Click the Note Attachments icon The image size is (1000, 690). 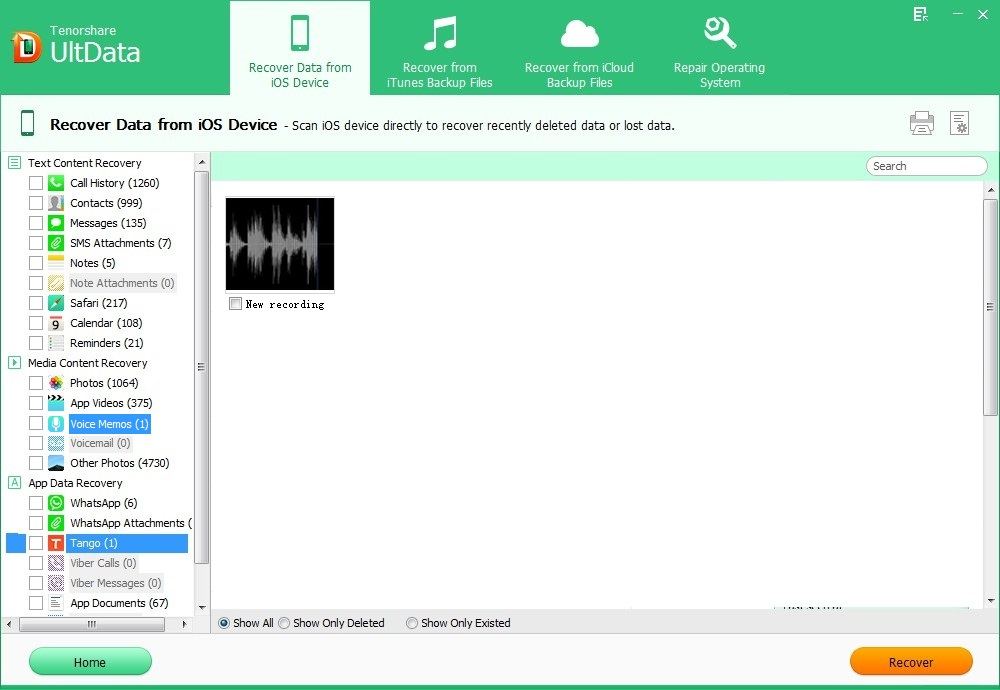click(56, 283)
